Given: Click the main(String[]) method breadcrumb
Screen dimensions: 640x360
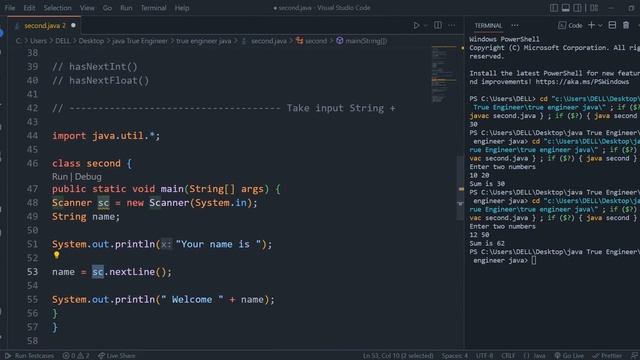Looking at the screenshot, I should 362,41.
